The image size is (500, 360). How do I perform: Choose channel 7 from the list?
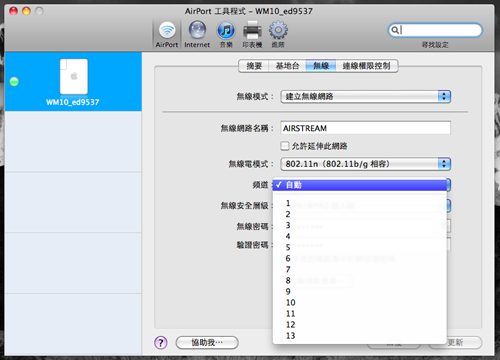(360, 269)
